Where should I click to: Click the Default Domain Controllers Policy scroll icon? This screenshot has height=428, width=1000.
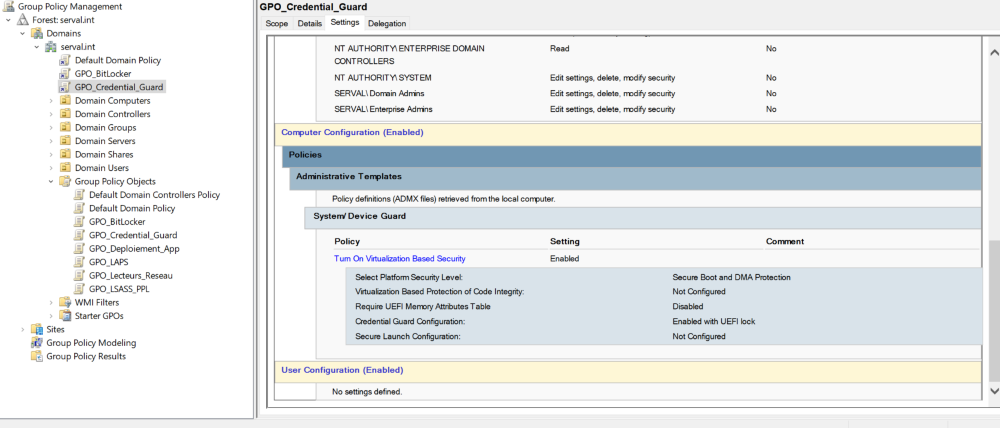(79, 195)
